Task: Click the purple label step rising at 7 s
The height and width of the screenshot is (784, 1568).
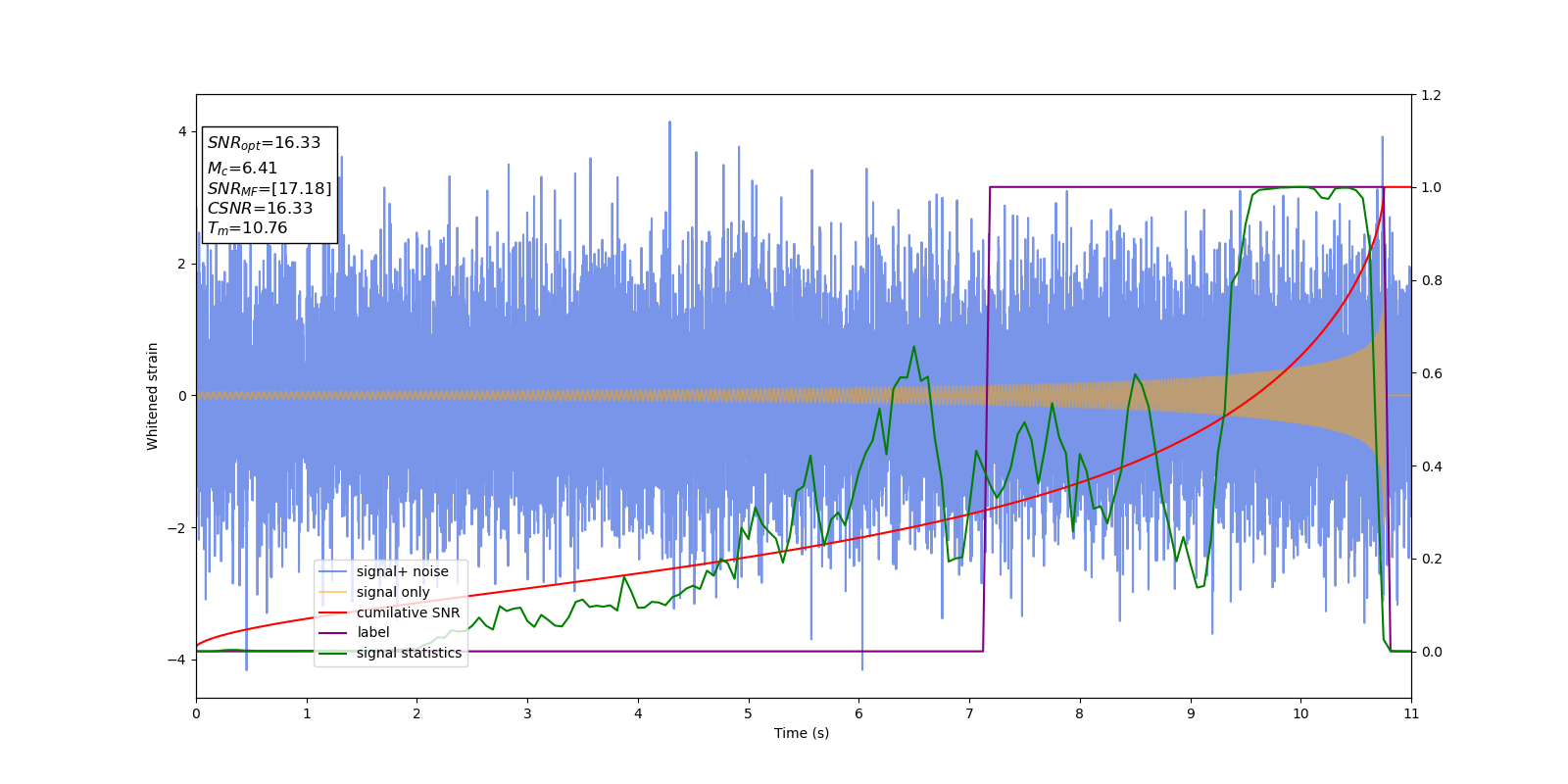Action: click(986, 419)
